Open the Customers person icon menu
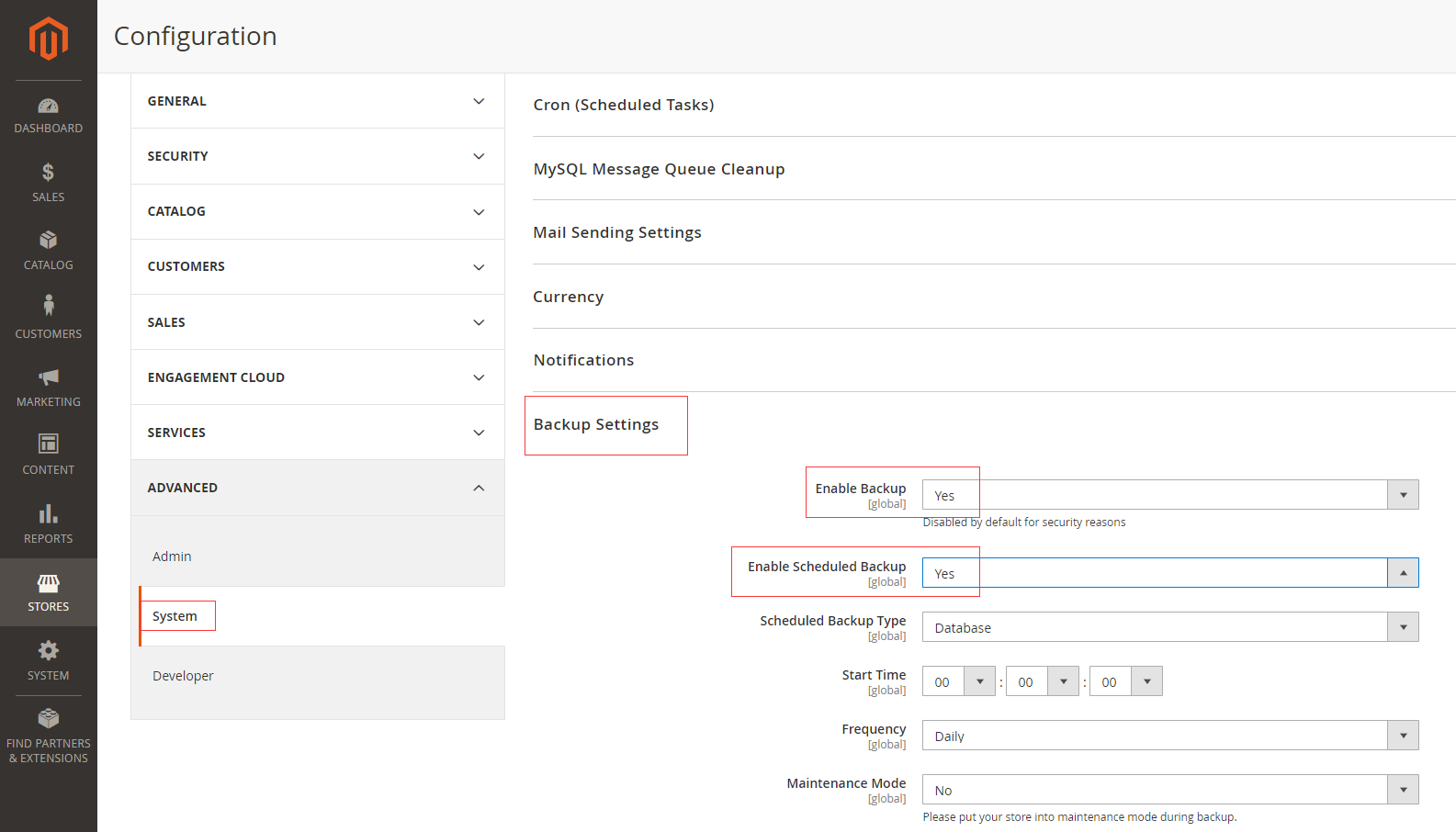 pyautogui.click(x=49, y=306)
